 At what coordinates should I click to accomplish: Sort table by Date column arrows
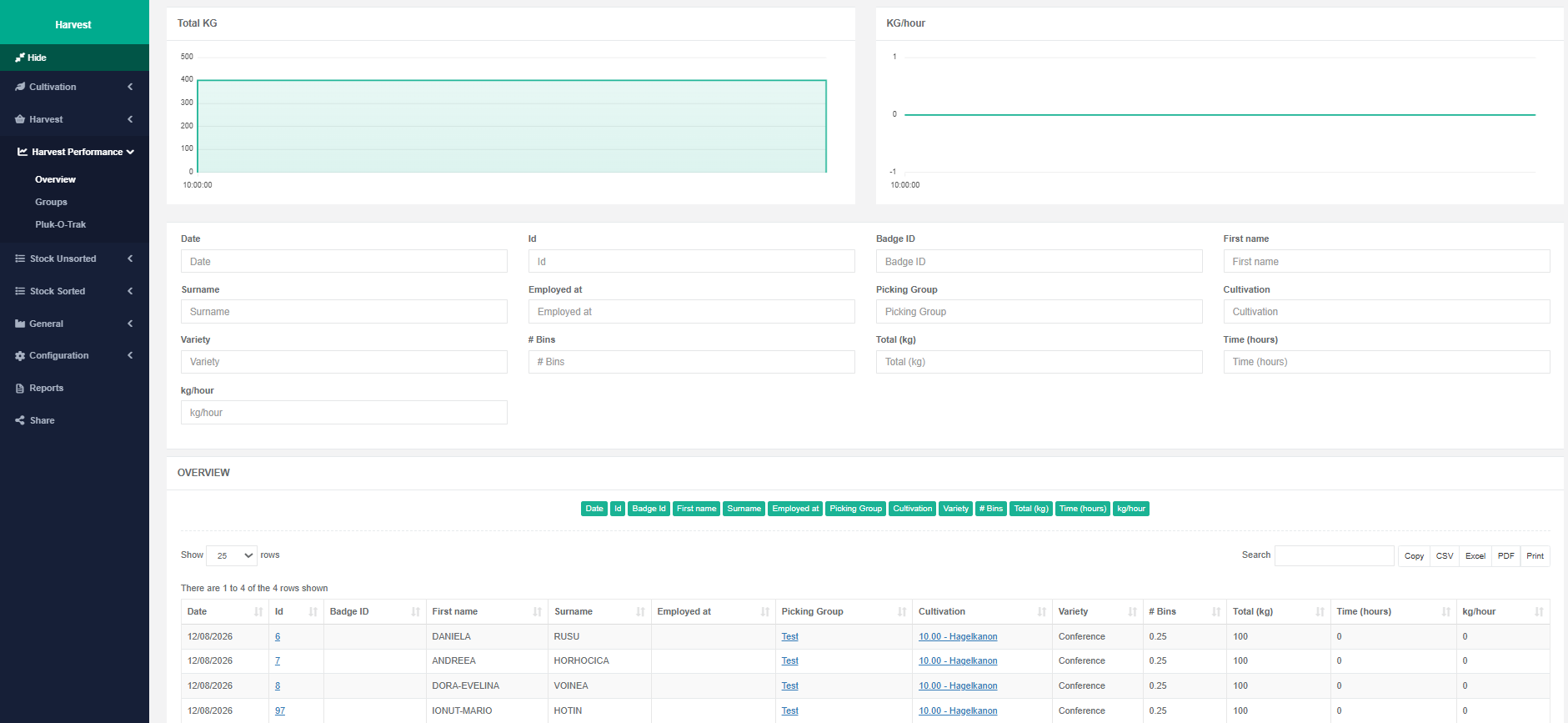click(258, 612)
